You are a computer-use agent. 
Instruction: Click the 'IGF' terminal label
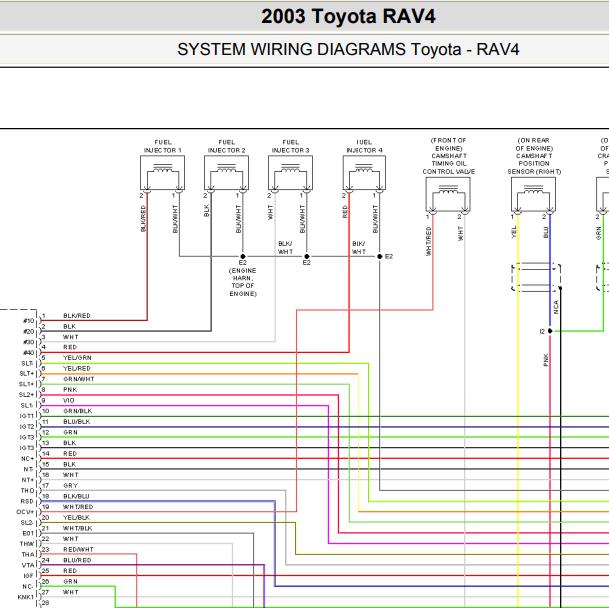29,576
